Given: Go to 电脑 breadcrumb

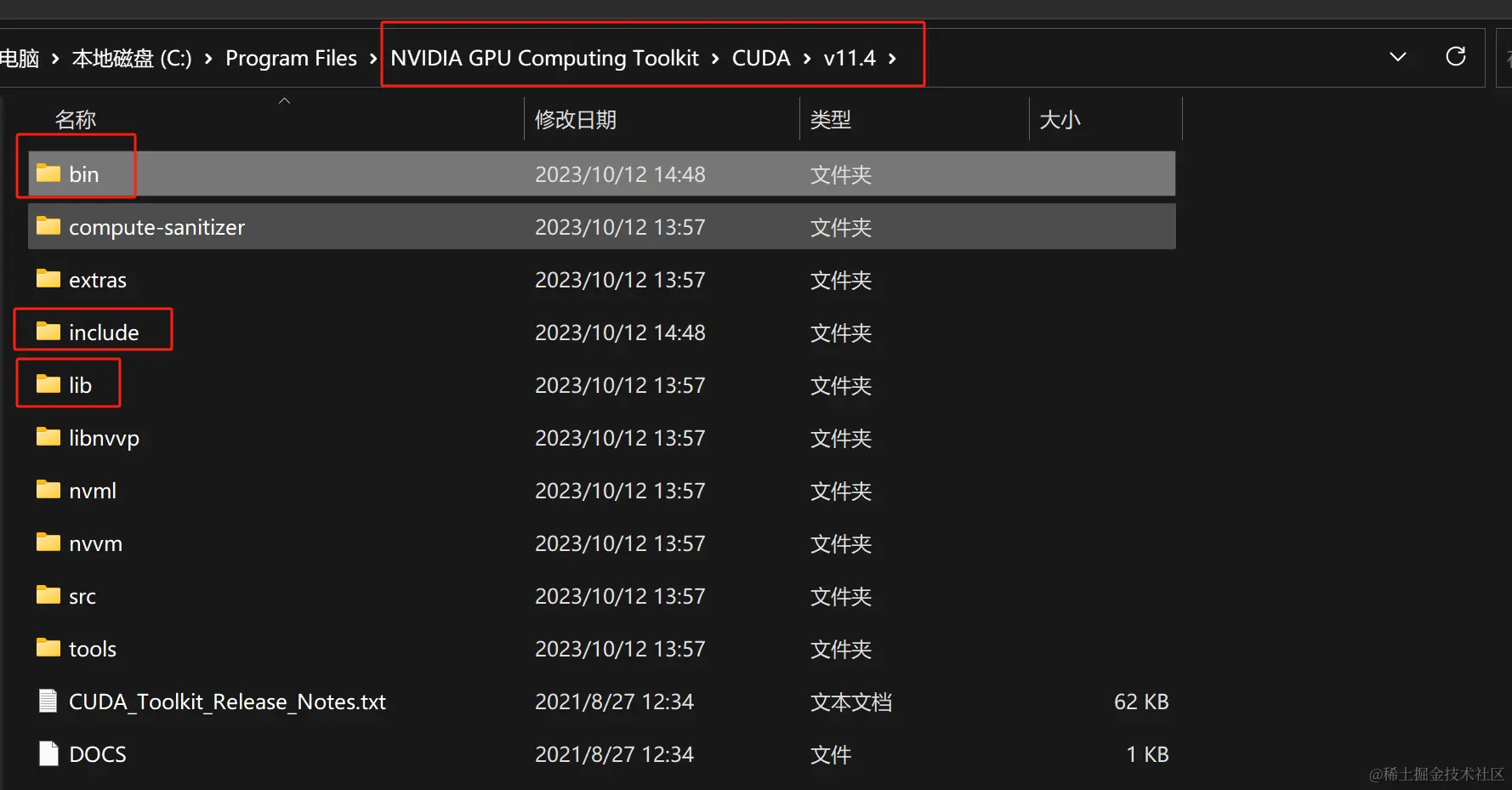Looking at the screenshot, I should (x=20, y=58).
